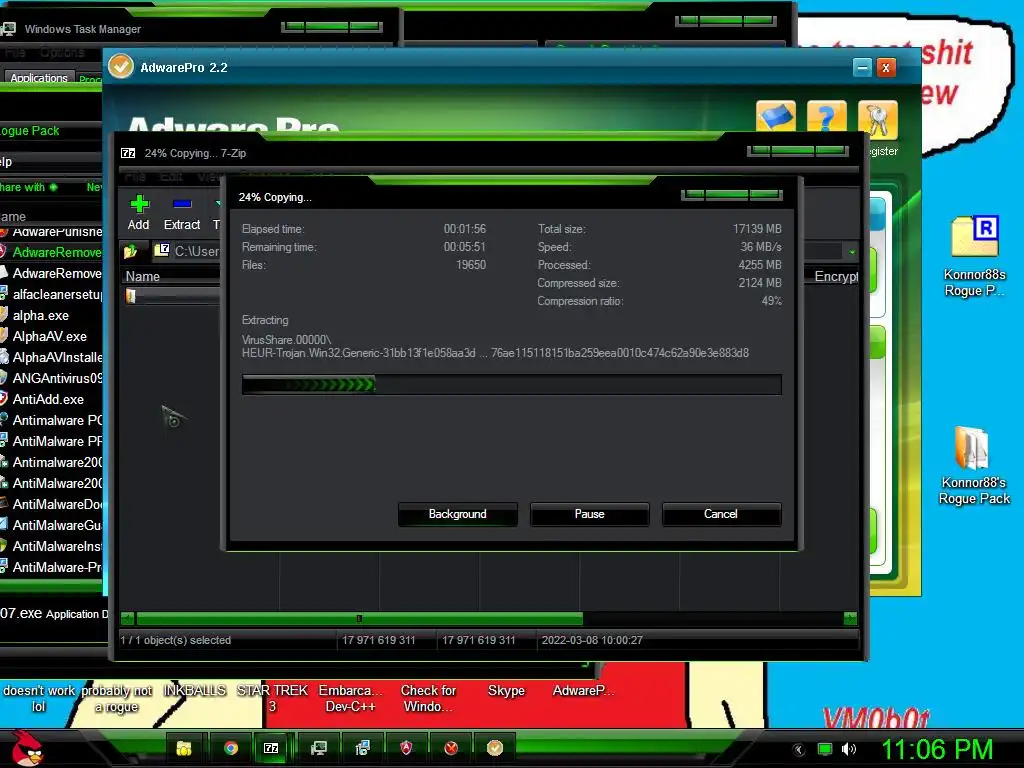This screenshot has width=1024, height=768.
Task: Open 'probably not a rogue' desktop item
Action: click(116, 698)
